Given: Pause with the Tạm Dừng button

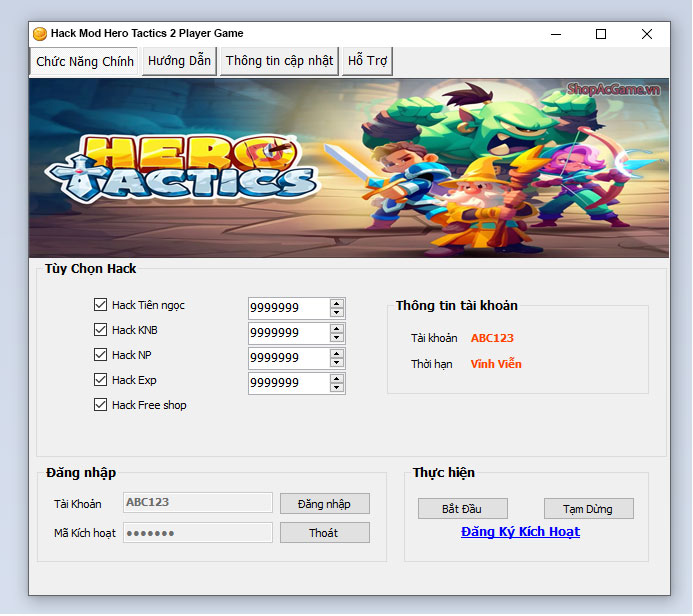Looking at the screenshot, I should pyautogui.click(x=589, y=509).
